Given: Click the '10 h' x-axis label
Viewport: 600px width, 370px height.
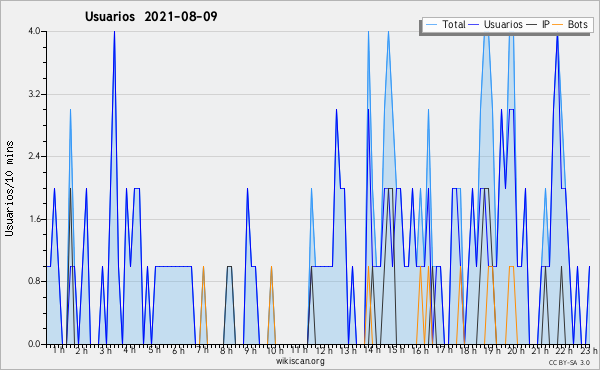Looking at the screenshot, I should (275, 350).
